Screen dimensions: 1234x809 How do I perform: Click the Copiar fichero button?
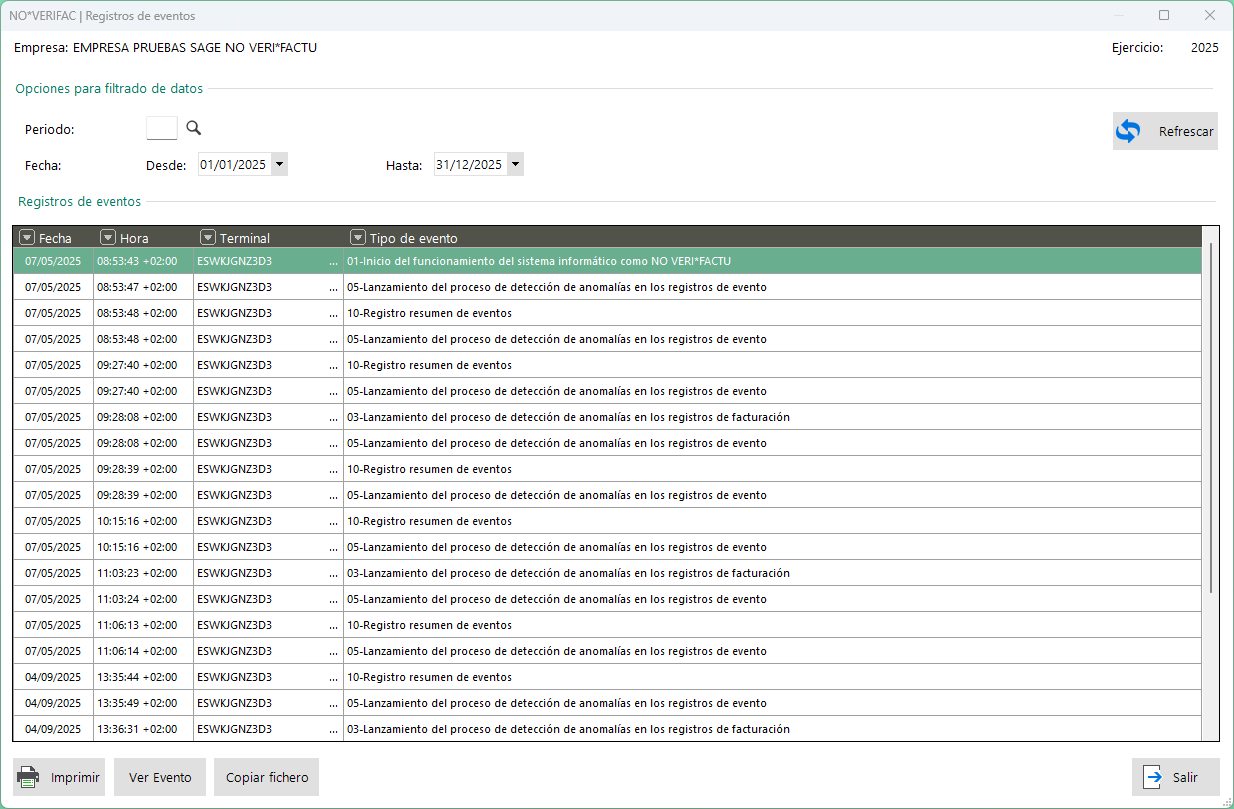coord(266,777)
